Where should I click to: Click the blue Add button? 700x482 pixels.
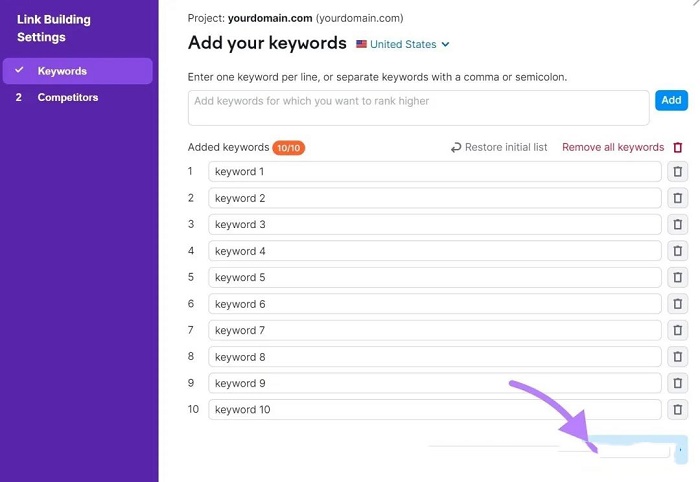(x=671, y=100)
